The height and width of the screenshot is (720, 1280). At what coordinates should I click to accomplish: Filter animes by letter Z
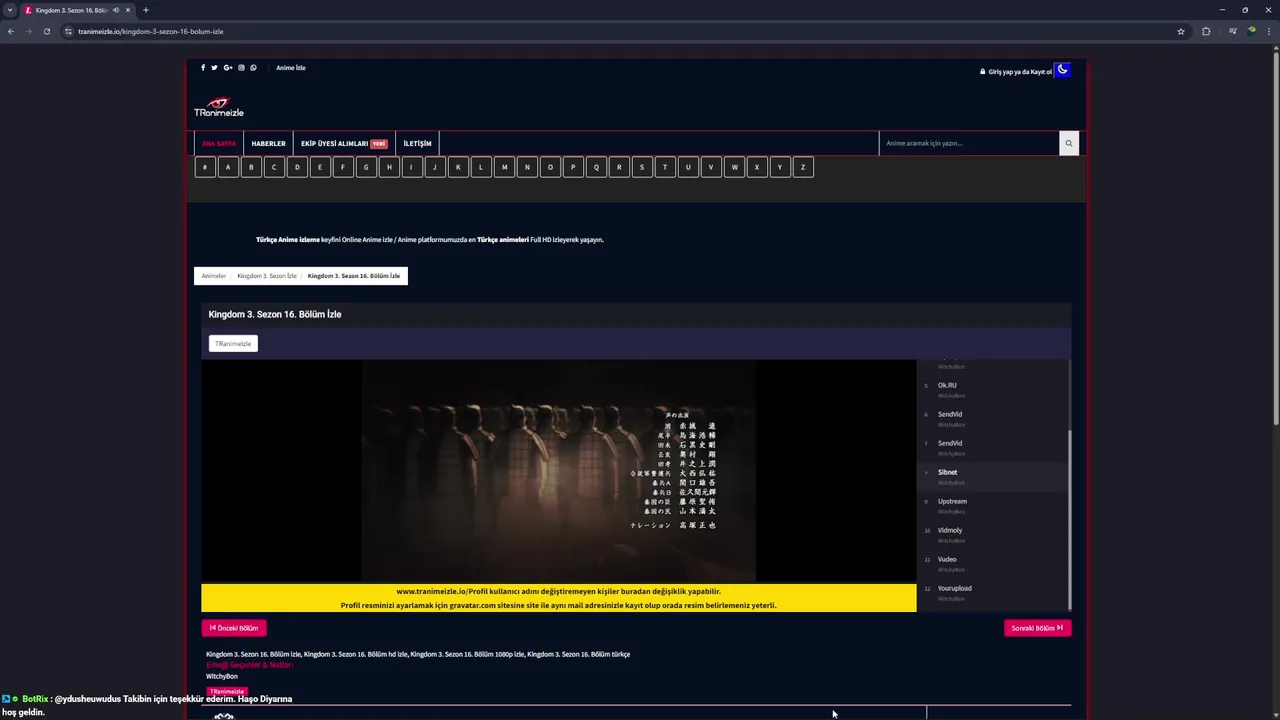tap(803, 167)
